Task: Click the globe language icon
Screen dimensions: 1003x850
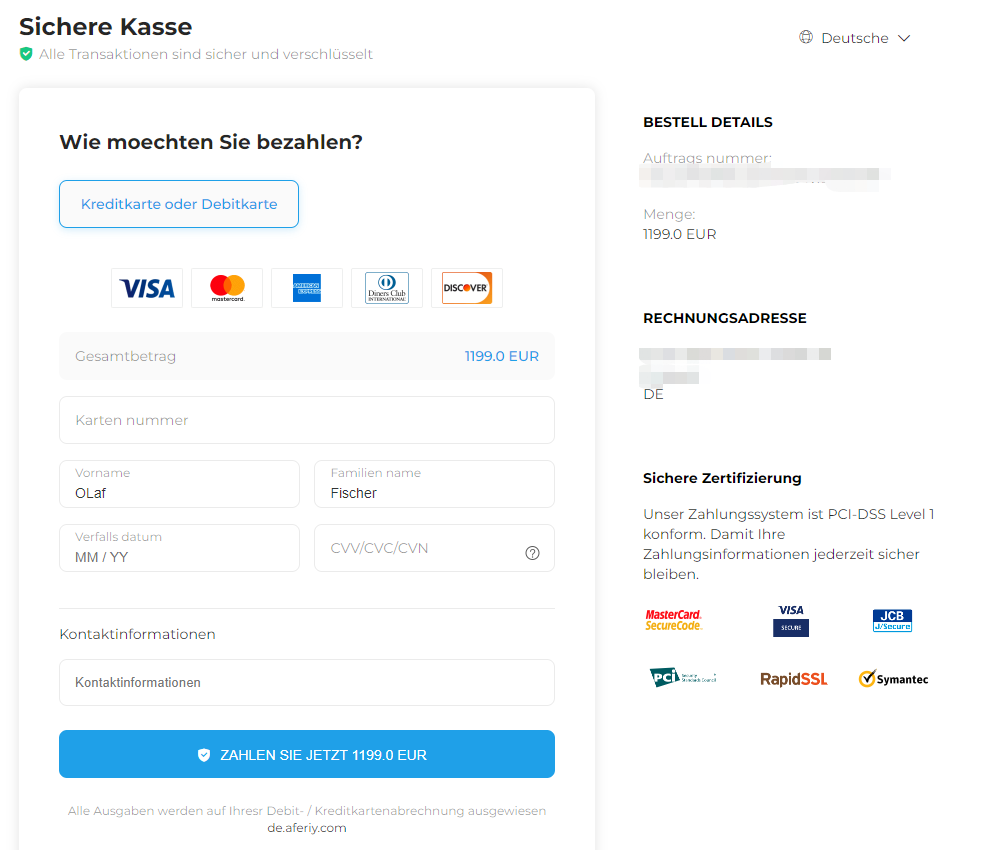Action: [x=806, y=38]
